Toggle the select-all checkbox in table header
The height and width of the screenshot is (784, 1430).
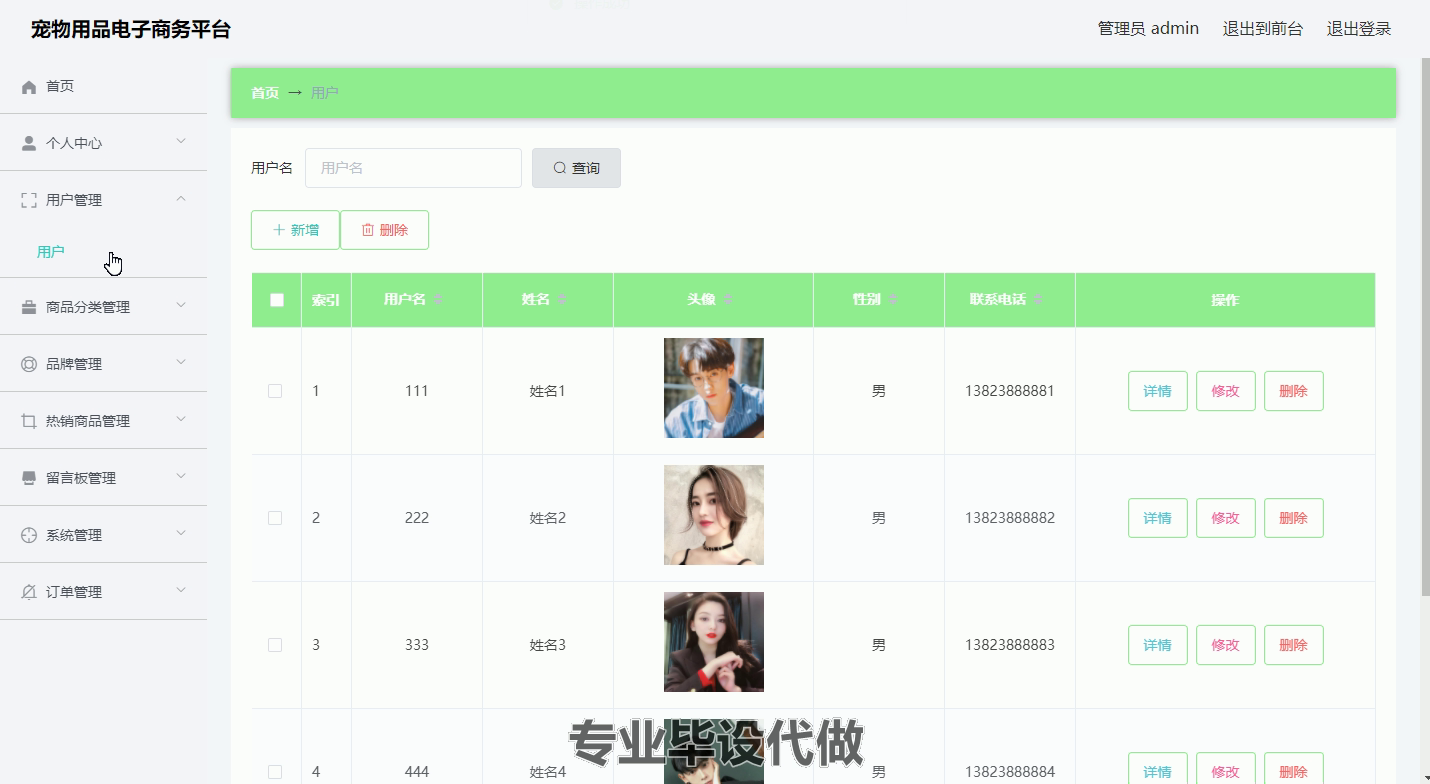(x=277, y=300)
